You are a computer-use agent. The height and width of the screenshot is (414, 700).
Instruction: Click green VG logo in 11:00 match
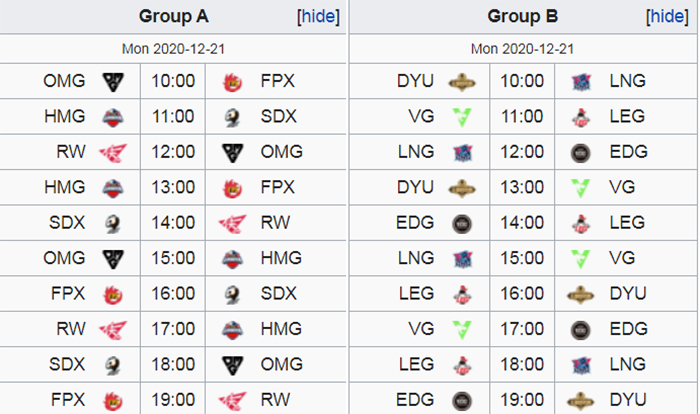(x=462, y=117)
